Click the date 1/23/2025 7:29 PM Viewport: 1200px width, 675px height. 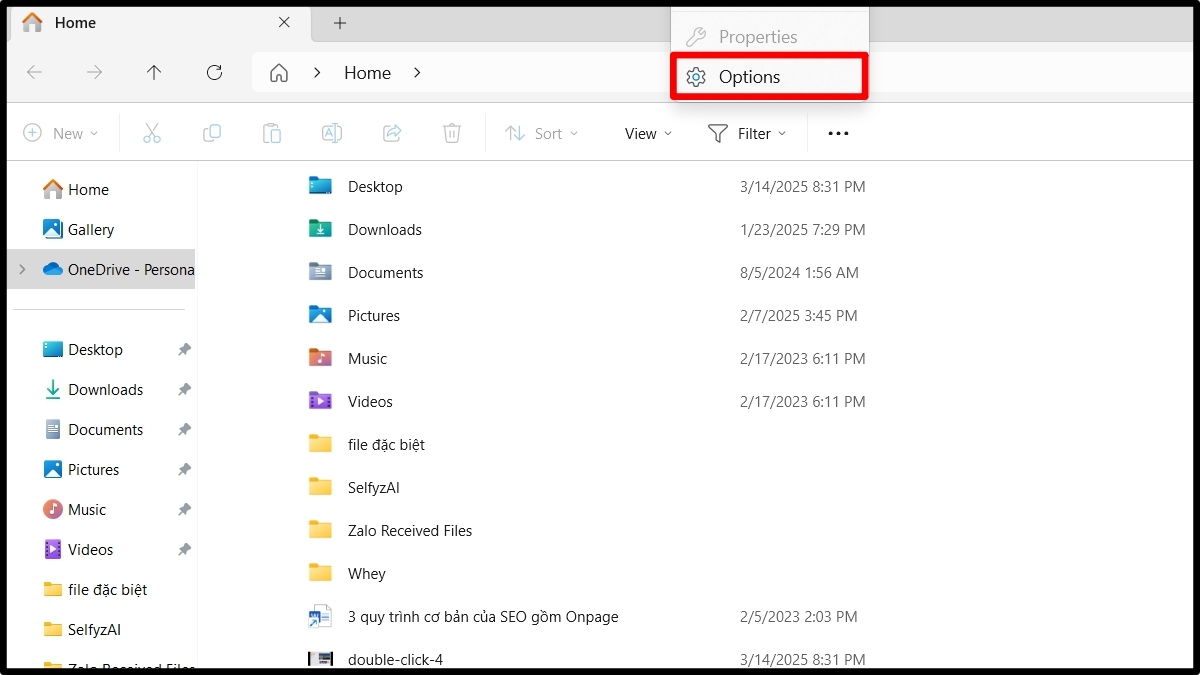[x=803, y=230]
